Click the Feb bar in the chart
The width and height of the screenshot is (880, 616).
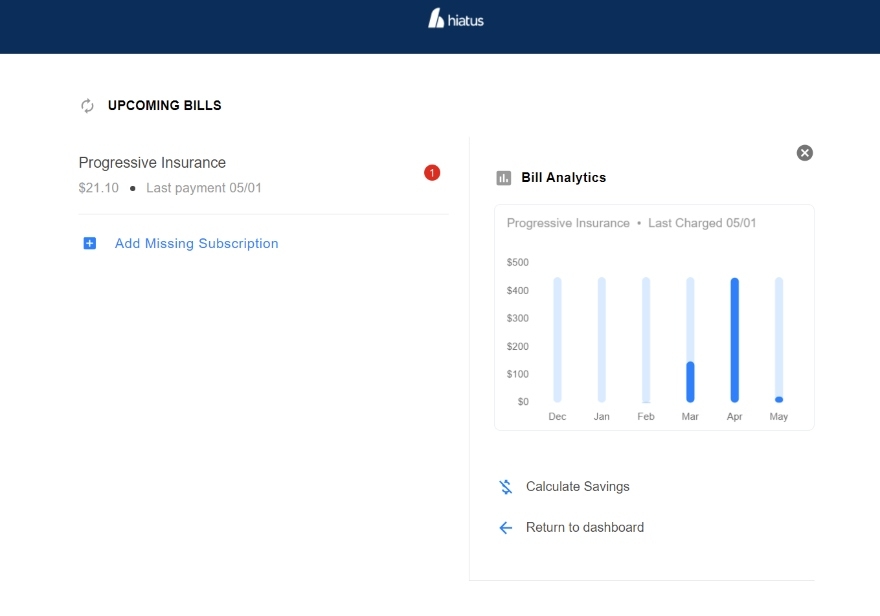coord(646,339)
